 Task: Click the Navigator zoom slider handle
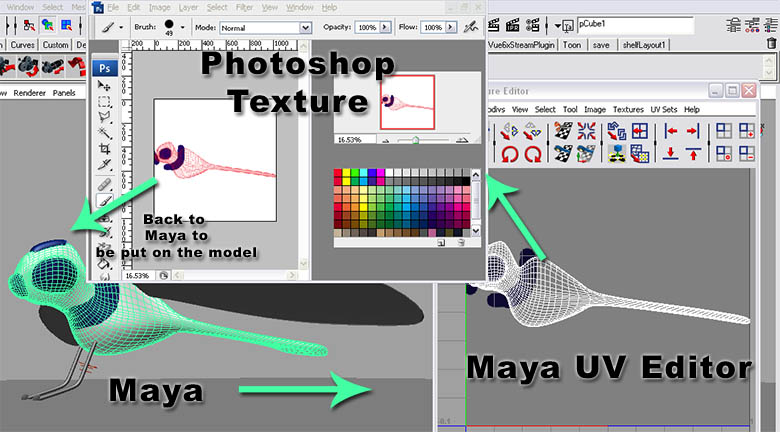point(415,141)
